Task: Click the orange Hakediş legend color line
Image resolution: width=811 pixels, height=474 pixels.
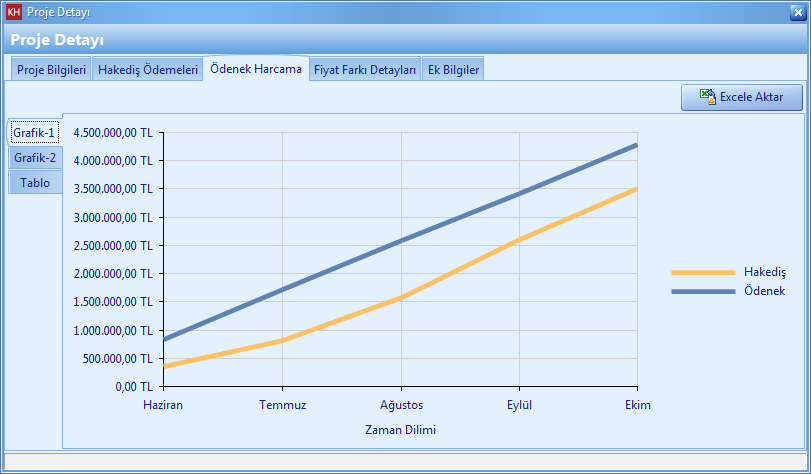Action: pyautogui.click(x=702, y=272)
